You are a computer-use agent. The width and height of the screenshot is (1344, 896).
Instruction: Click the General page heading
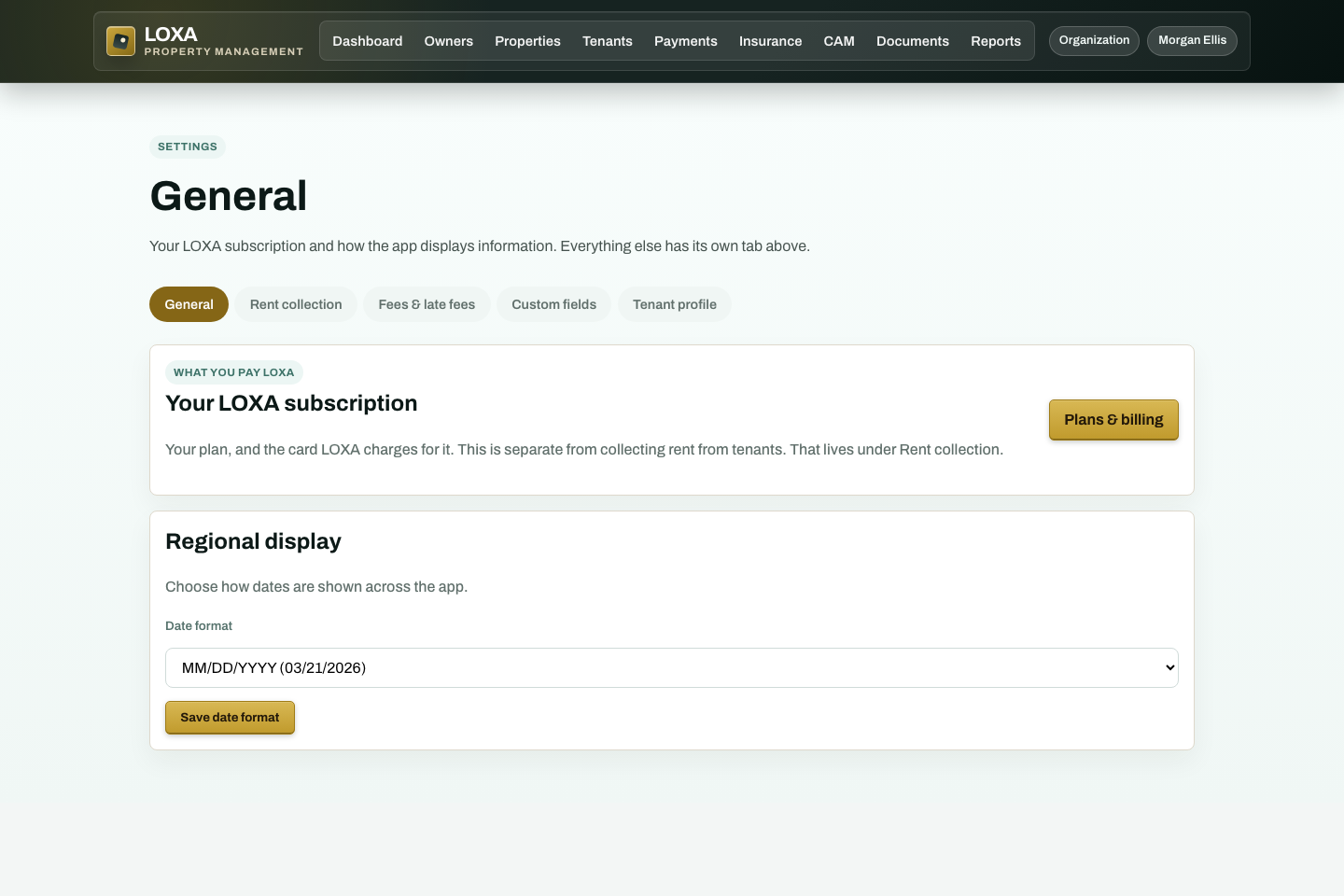[x=229, y=196]
